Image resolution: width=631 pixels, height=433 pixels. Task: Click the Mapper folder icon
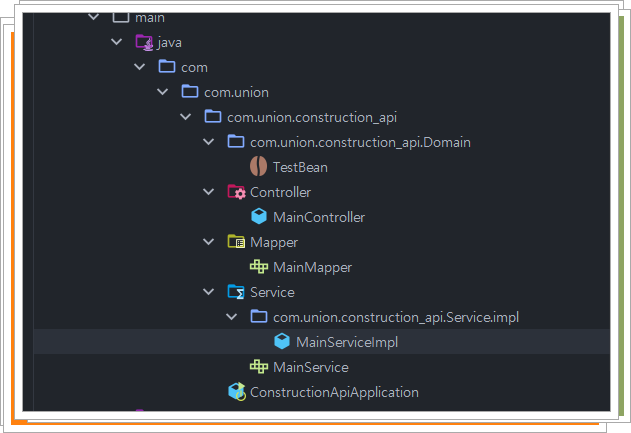tap(236, 241)
